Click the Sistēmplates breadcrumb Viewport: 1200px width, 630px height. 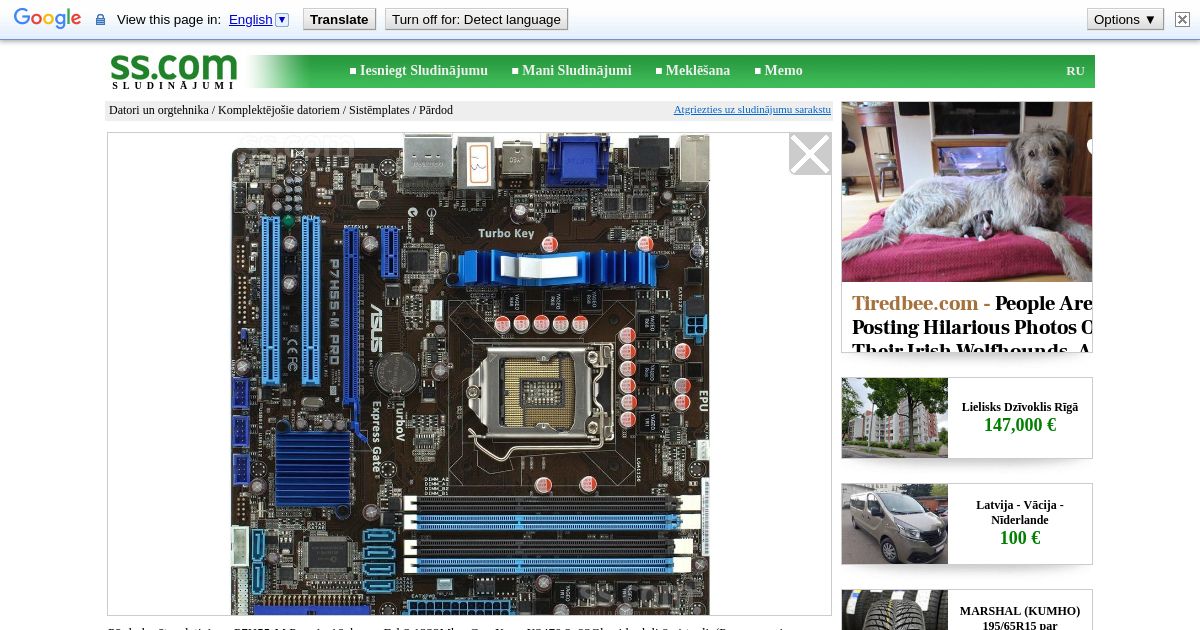pyautogui.click(x=379, y=110)
